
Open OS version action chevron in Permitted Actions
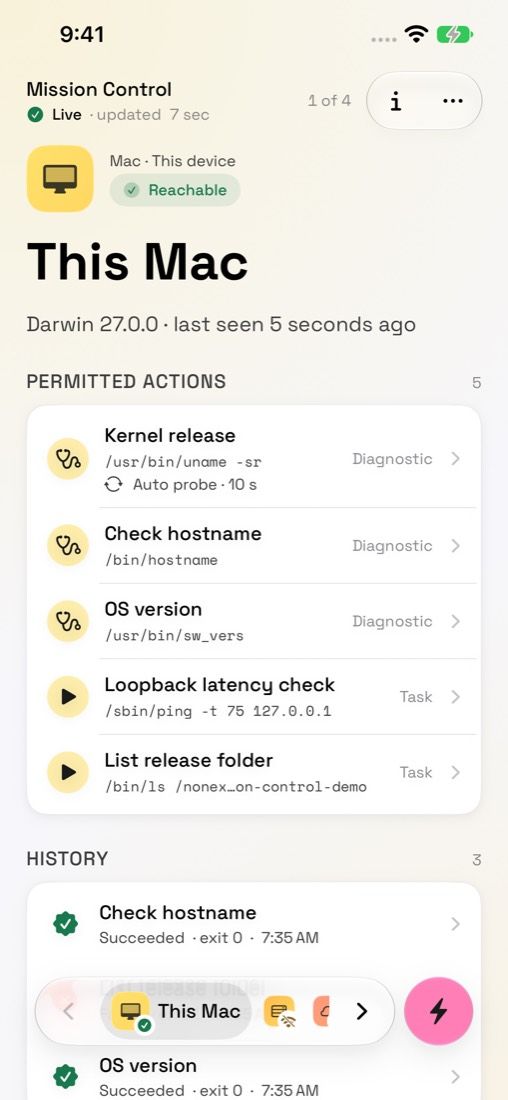(455, 621)
